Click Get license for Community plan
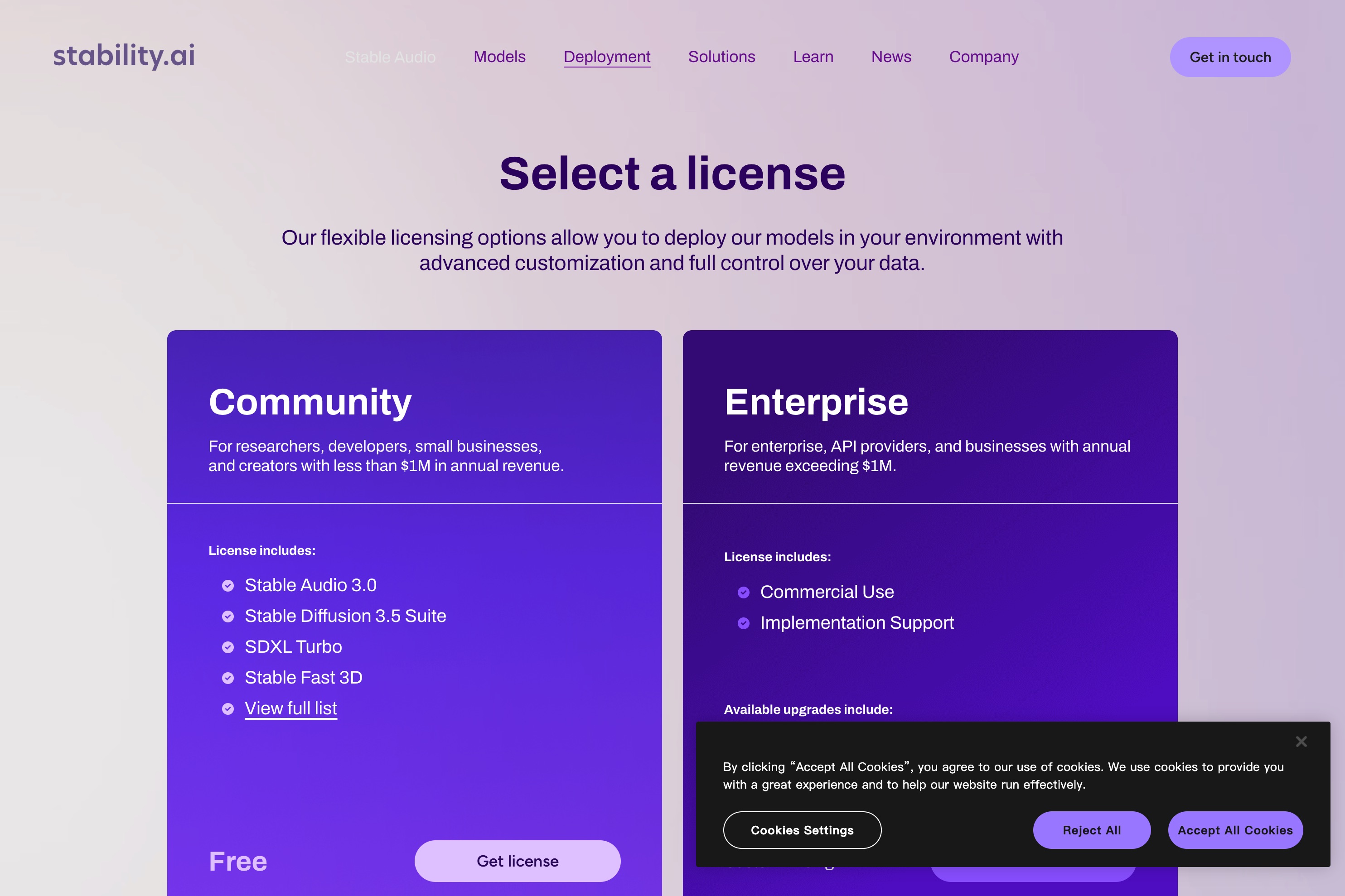 coord(518,861)
